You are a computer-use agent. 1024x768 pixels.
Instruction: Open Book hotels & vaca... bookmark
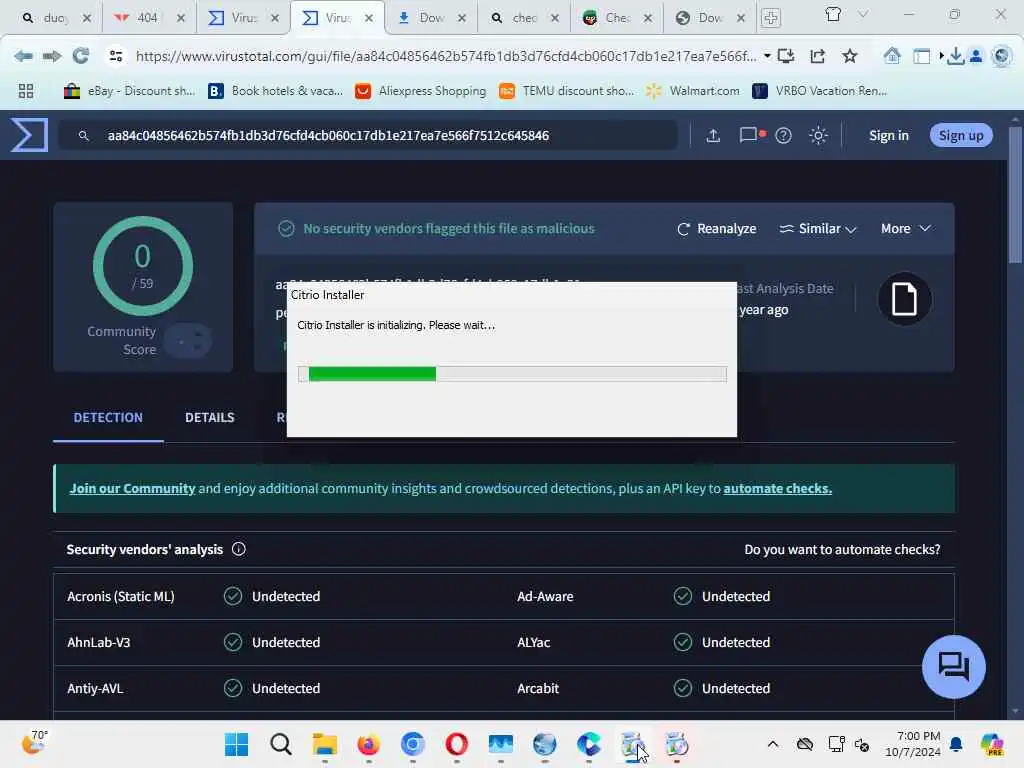click(x=276, y=91)
